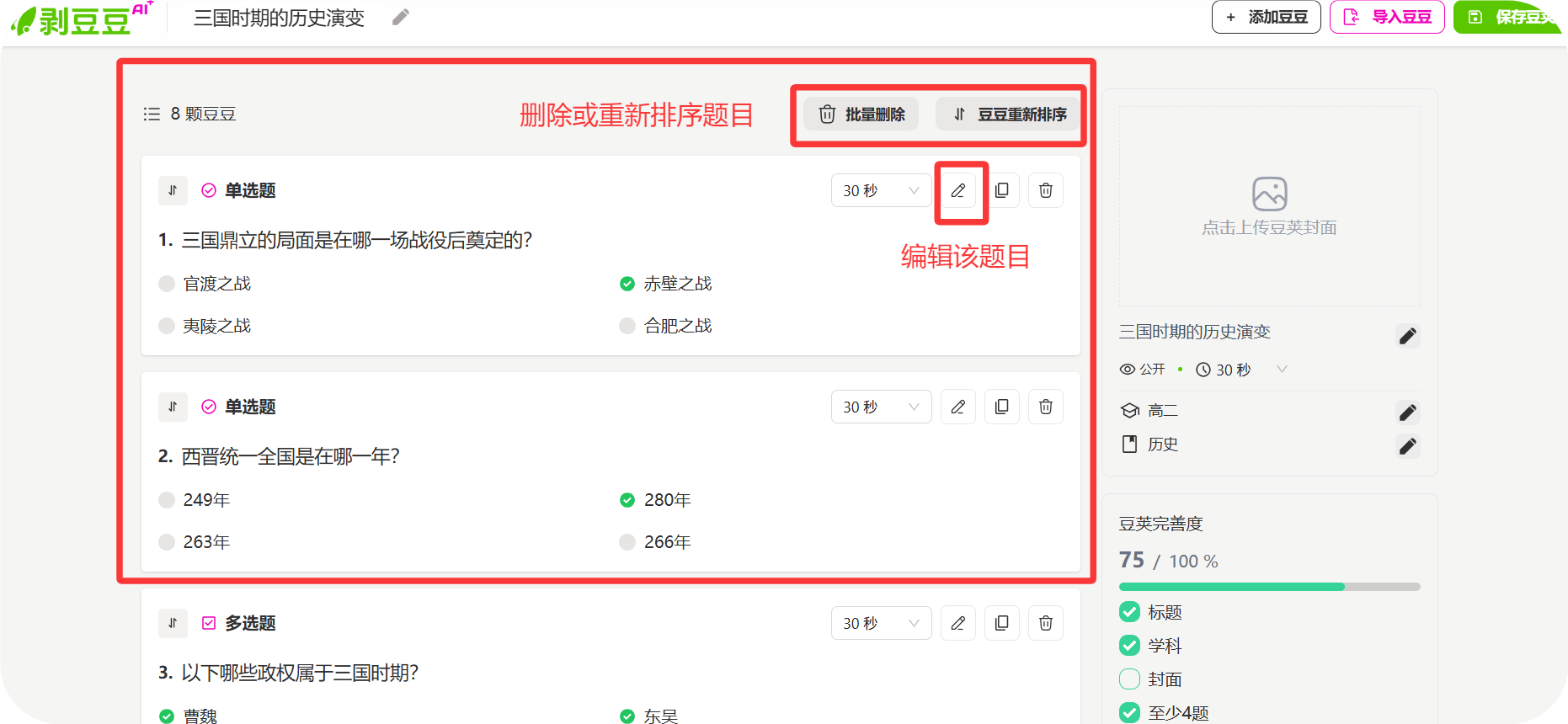Viewport: 1568px width, 724px height.
Task: Delete question 2 with trash icon
Action: pos(1046,407)
